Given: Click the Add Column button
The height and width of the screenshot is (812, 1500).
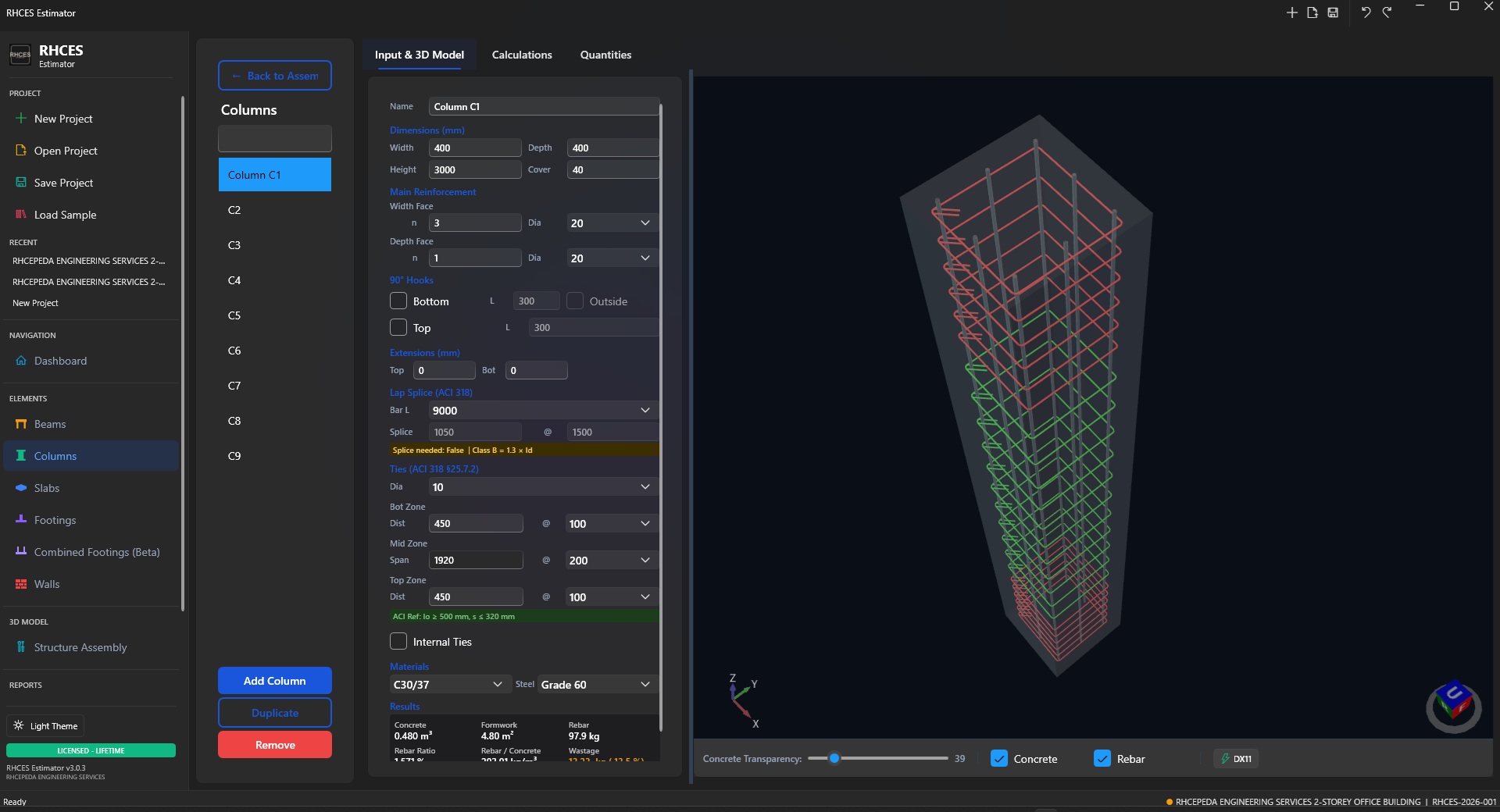Looking at the screenshot, I should pyautogui.click(x=275, y=681).
